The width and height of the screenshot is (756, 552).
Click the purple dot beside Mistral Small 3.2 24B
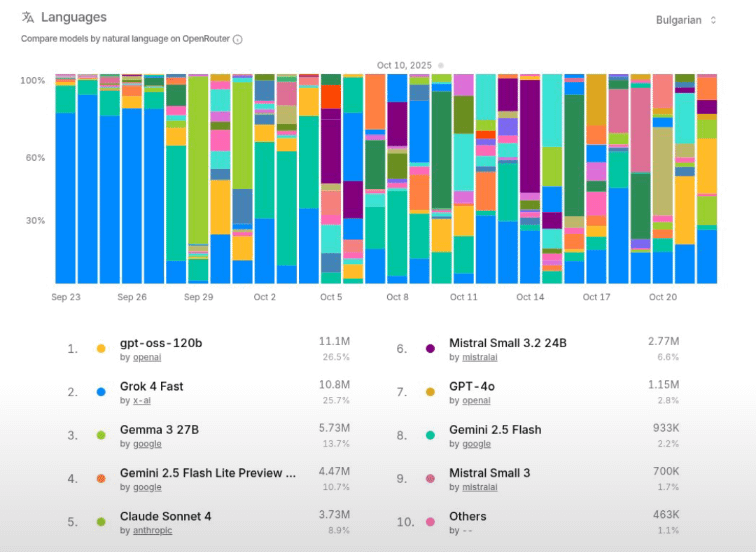click(430, 349)
